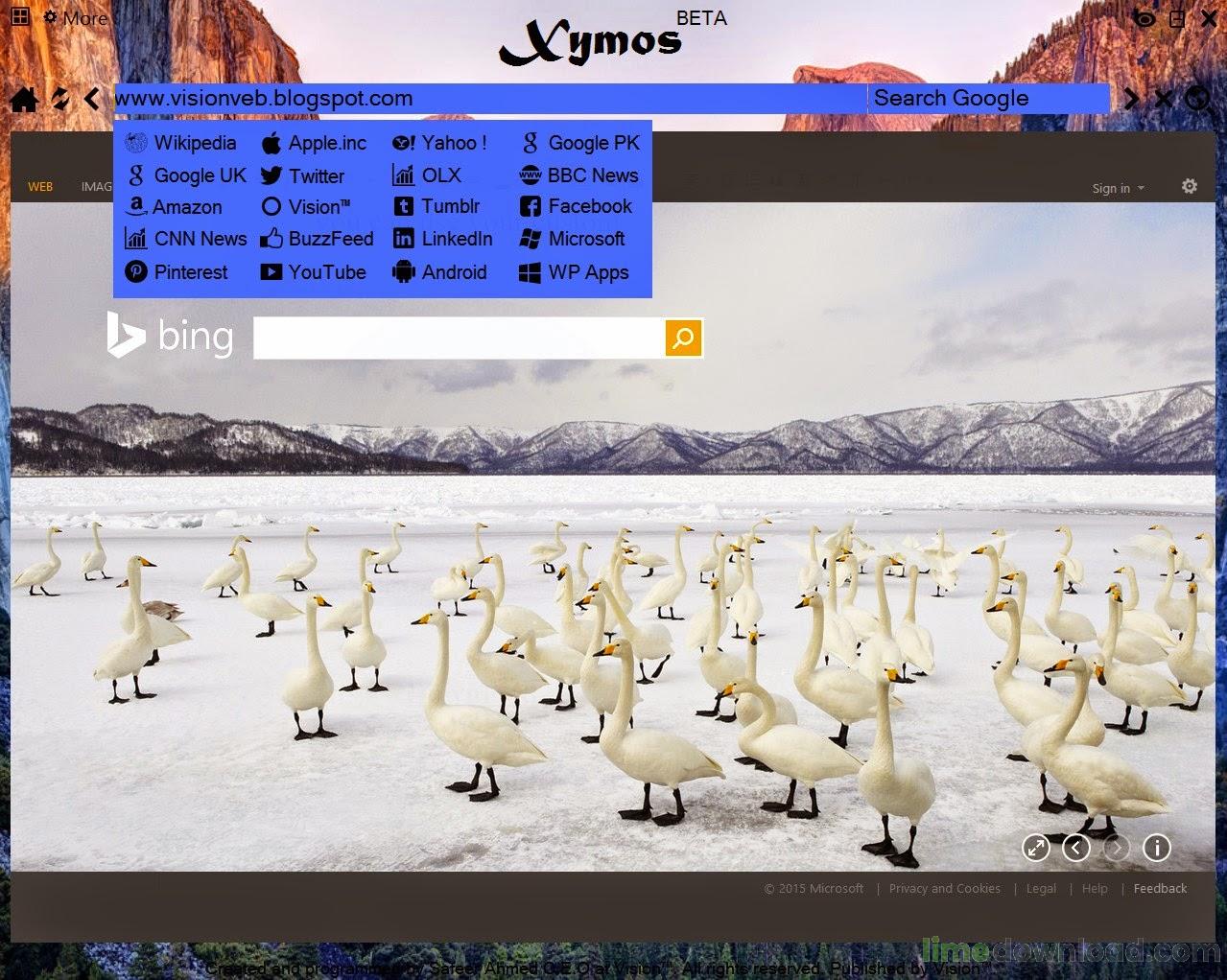The width and height of the screenshot is (1227, 980).
Task: Expand the Bing background image fullscreen
Action: pyautogui.click(x=1036, y=848)
